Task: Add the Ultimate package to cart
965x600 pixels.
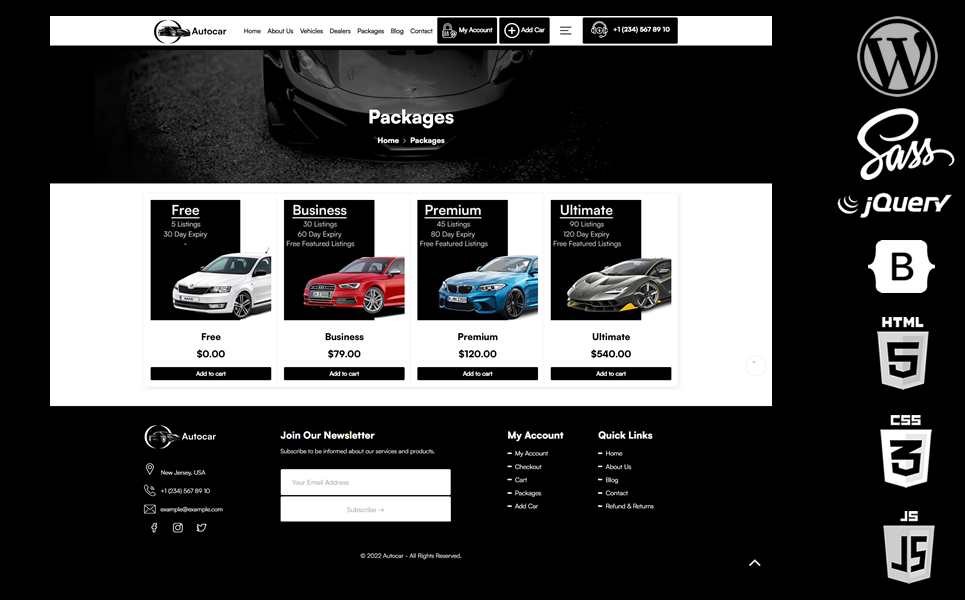Action: click(x=610, y=374)
